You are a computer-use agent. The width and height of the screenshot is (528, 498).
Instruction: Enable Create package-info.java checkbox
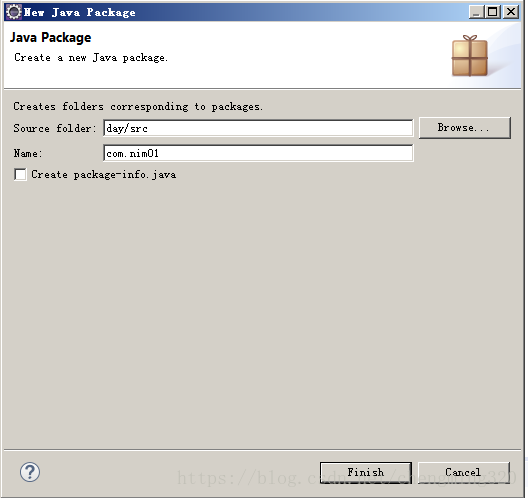coord(20,174)
